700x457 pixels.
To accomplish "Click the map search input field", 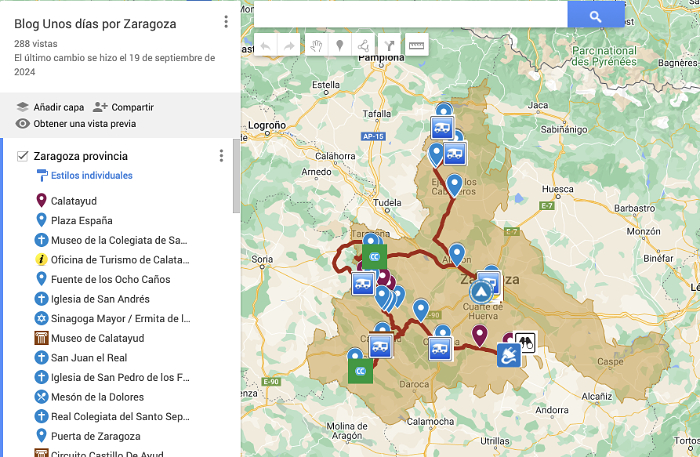I will [x=411, y=15].
